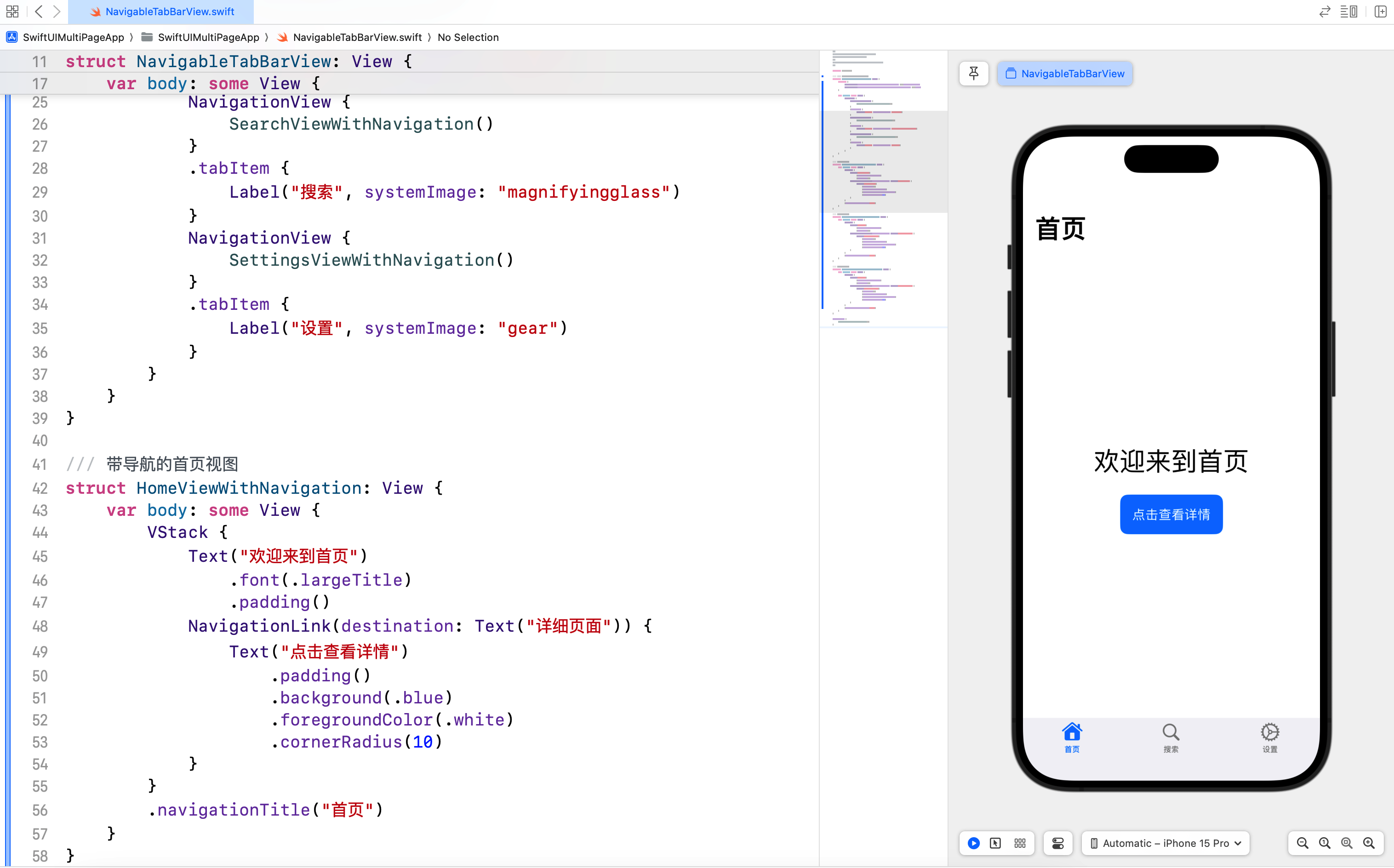Click 'SearchViewWithNavigation()' on line 26
Screen dimensions: 1394x868
[361, 124]
